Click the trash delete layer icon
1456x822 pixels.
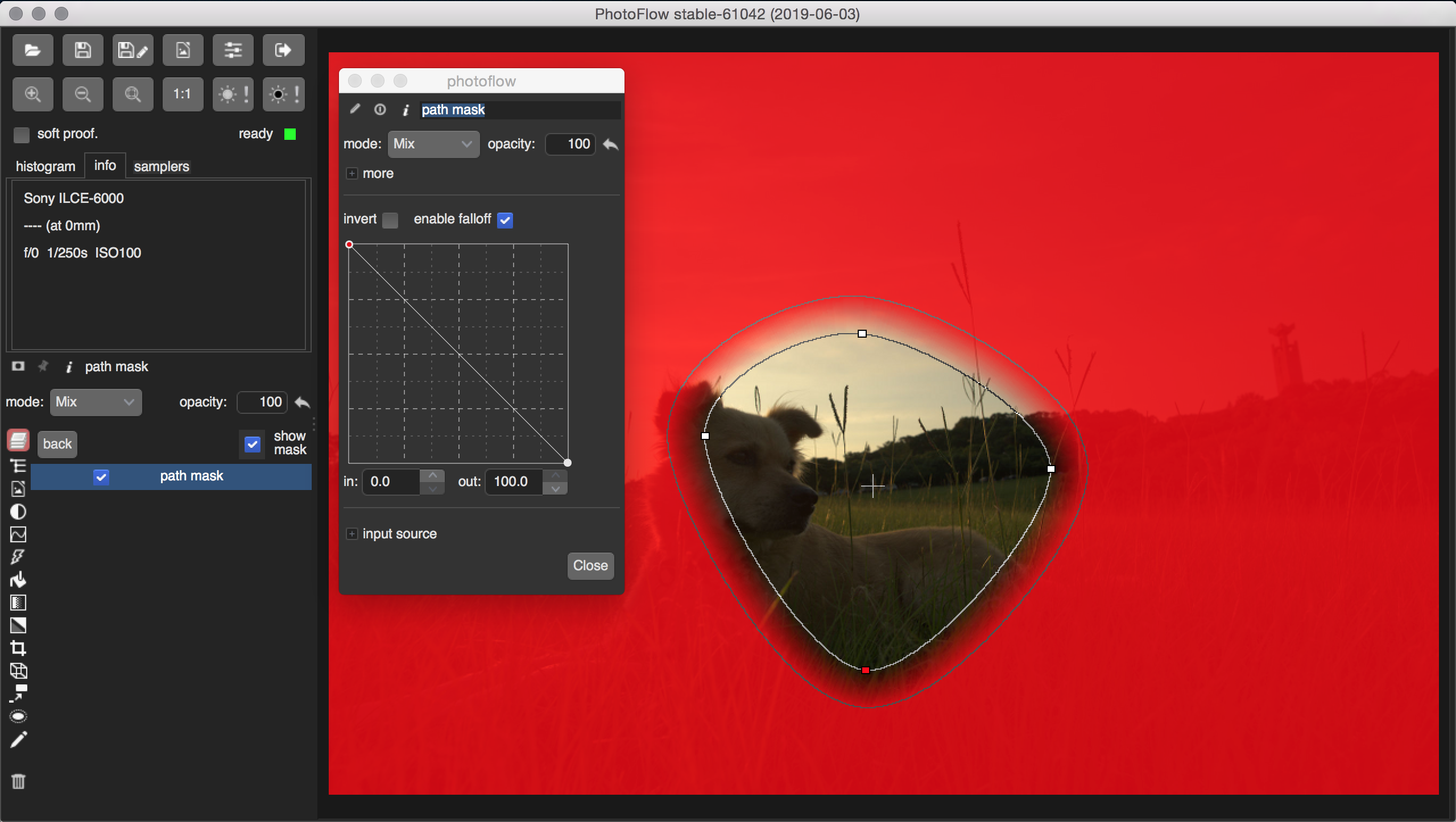tap(18, 782)
